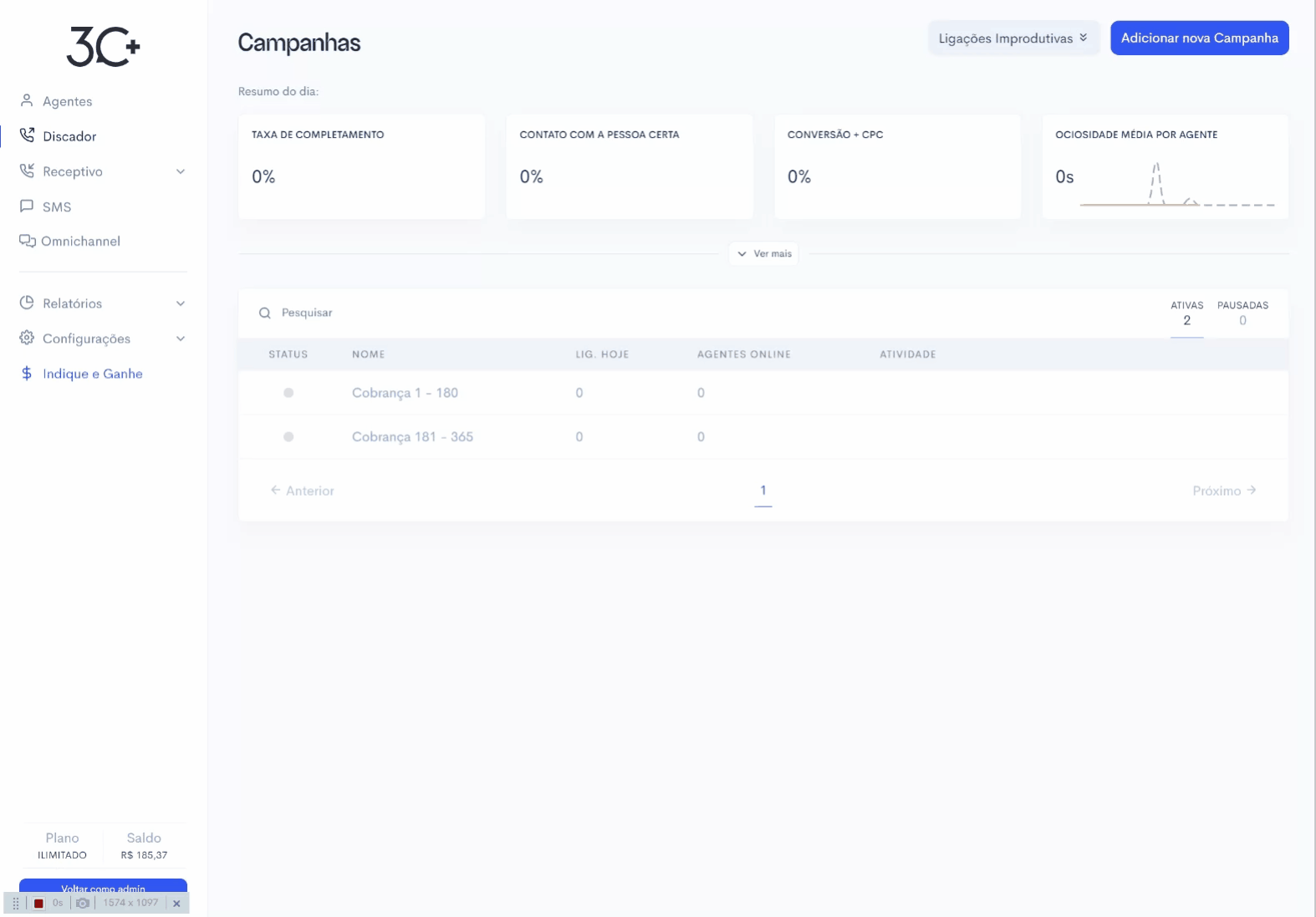Image resolution: width=1316 pixels, height=917 pixels.
Task: Switch to the Pausadas tab
Action: (x=1242, y=313)
